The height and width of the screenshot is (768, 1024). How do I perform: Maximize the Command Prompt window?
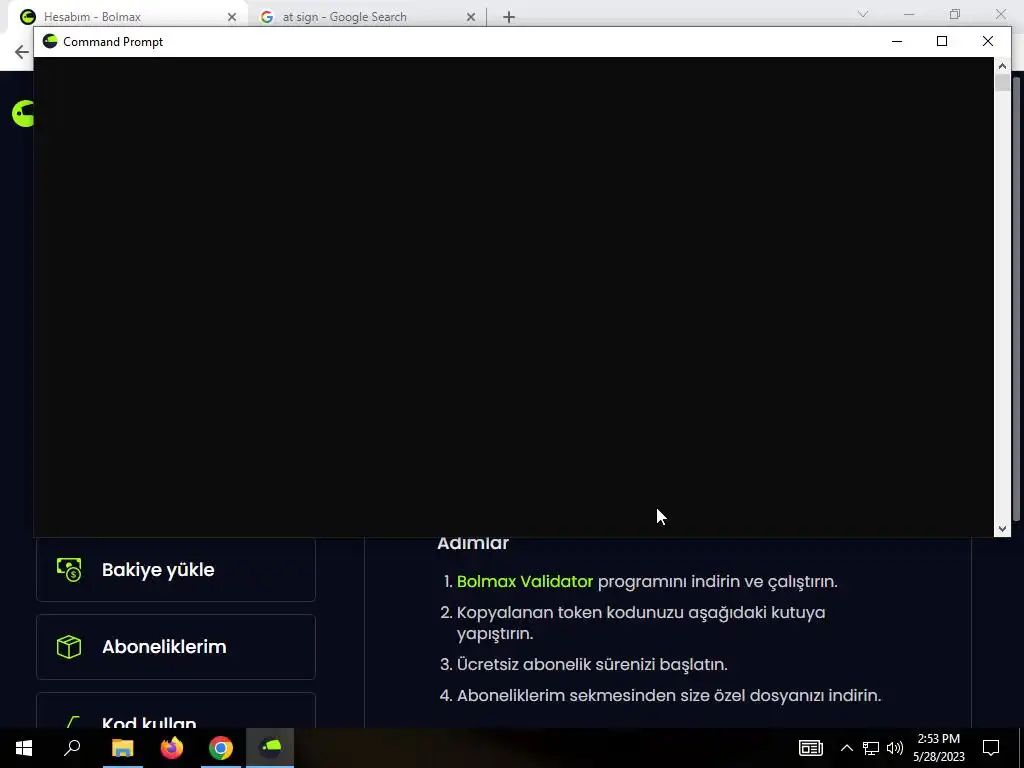tap(942, 41)
